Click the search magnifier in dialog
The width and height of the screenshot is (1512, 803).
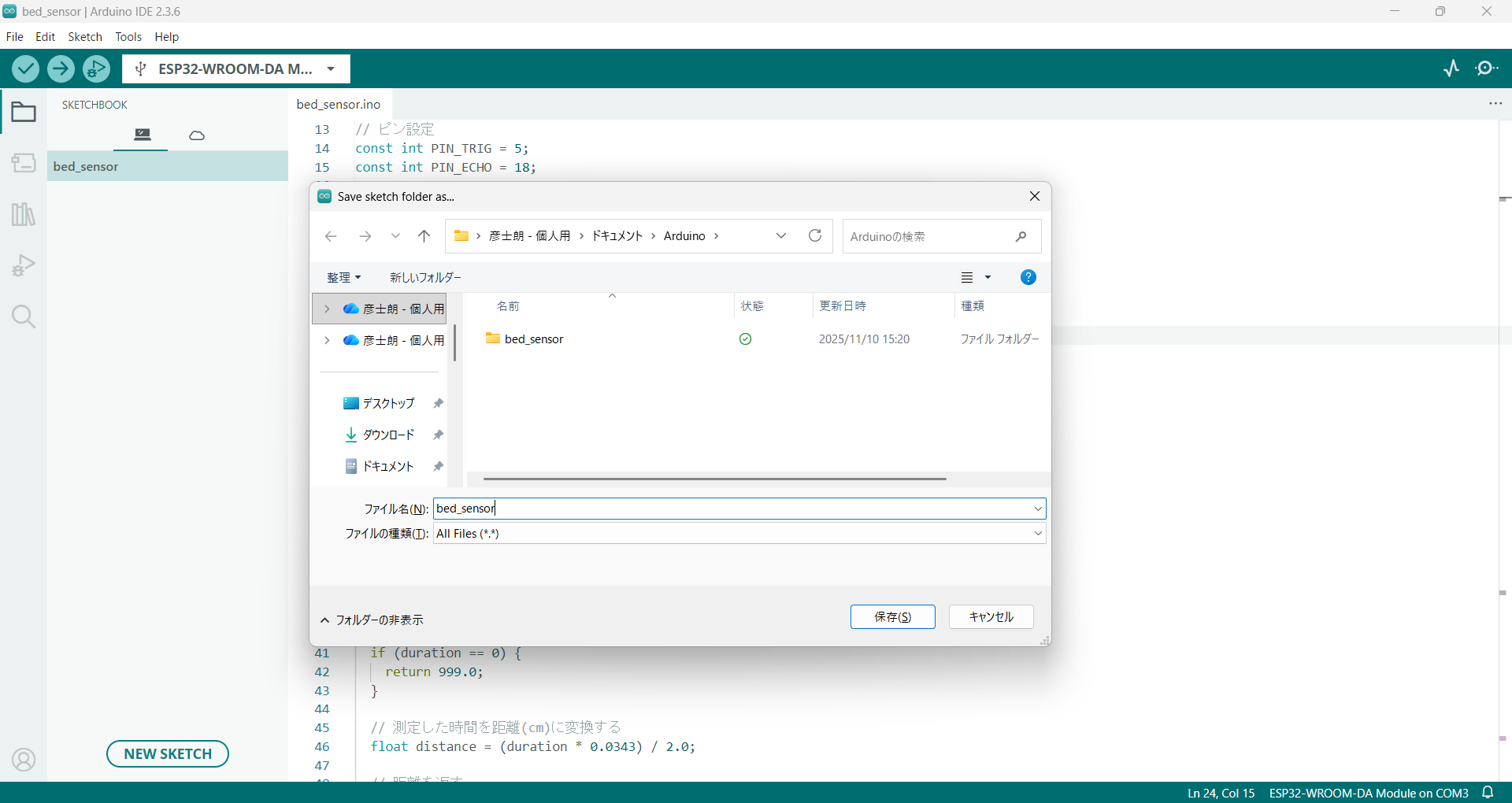1021,236
